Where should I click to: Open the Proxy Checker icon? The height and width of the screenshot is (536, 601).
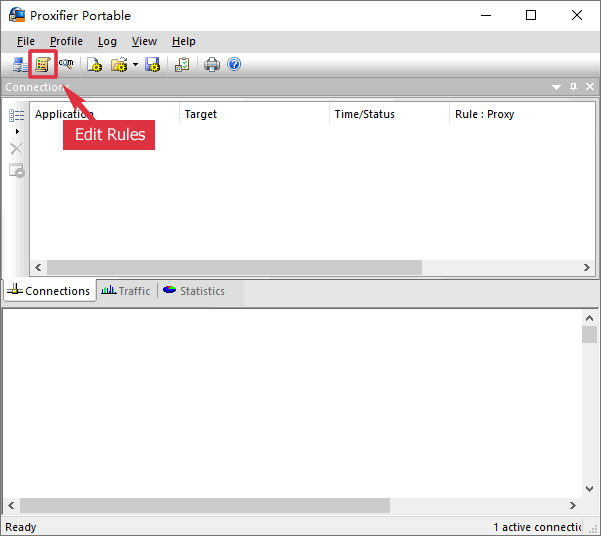point(182,64)
